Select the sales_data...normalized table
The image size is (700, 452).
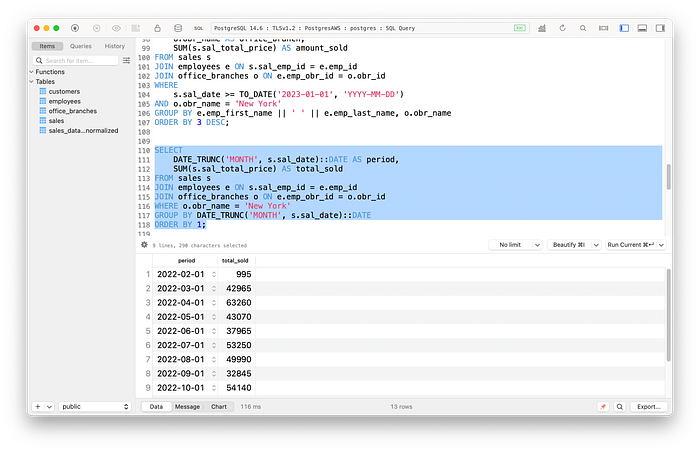point(83,130)
